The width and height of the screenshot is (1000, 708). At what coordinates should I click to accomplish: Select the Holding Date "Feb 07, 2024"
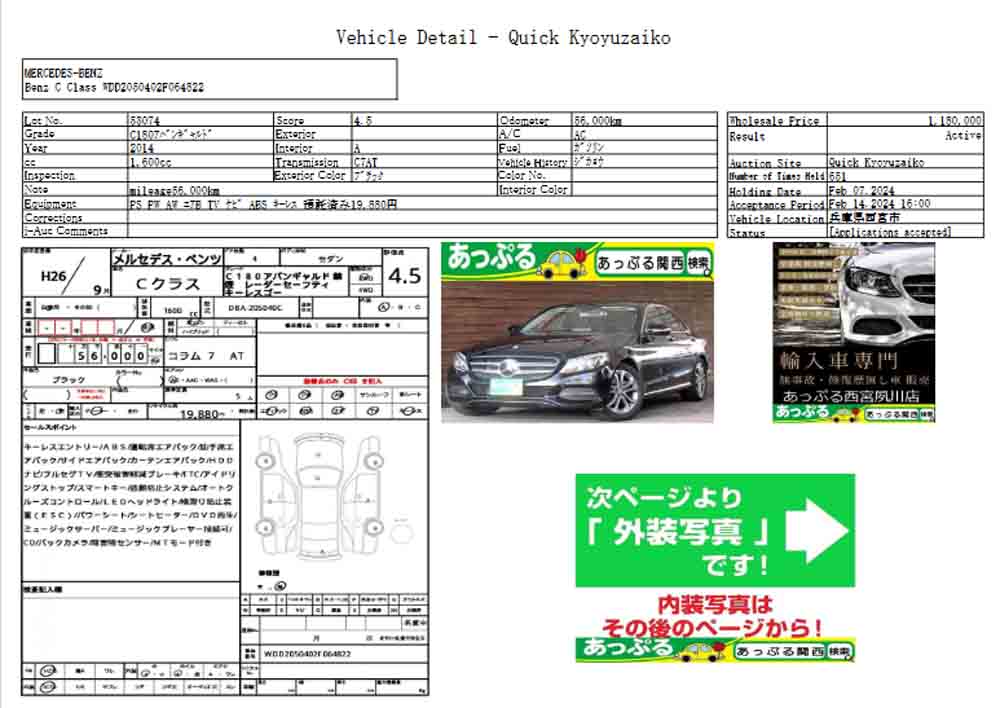(862, 191)
